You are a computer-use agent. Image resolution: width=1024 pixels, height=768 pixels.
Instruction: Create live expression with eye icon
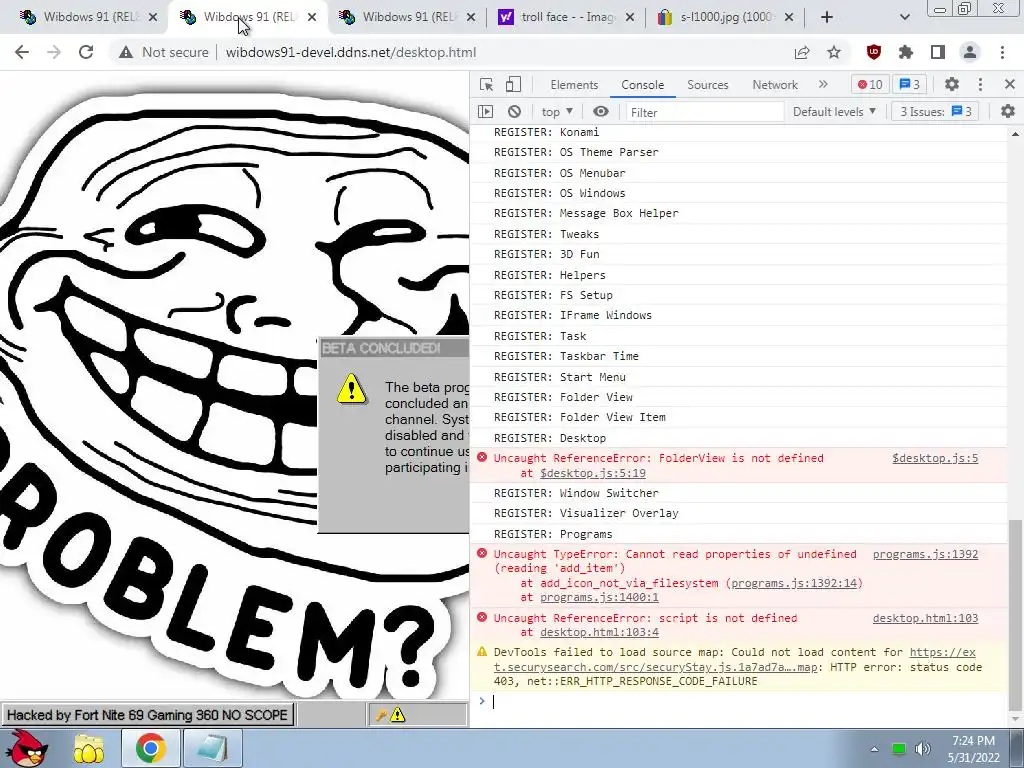[x=601, y=112]
